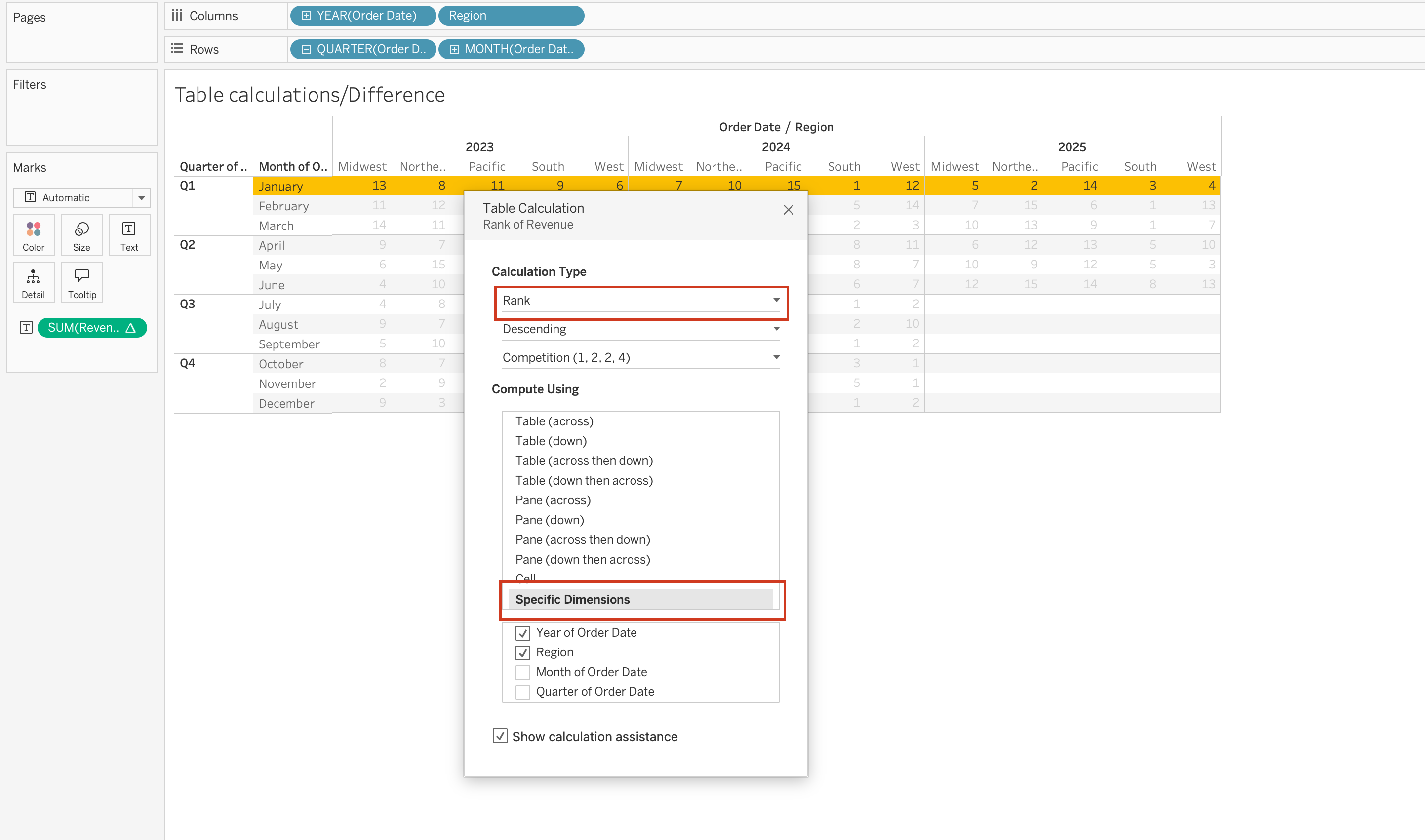
Task: Check the Month of Order Date checkbox
Action: [x=522, y=673]
